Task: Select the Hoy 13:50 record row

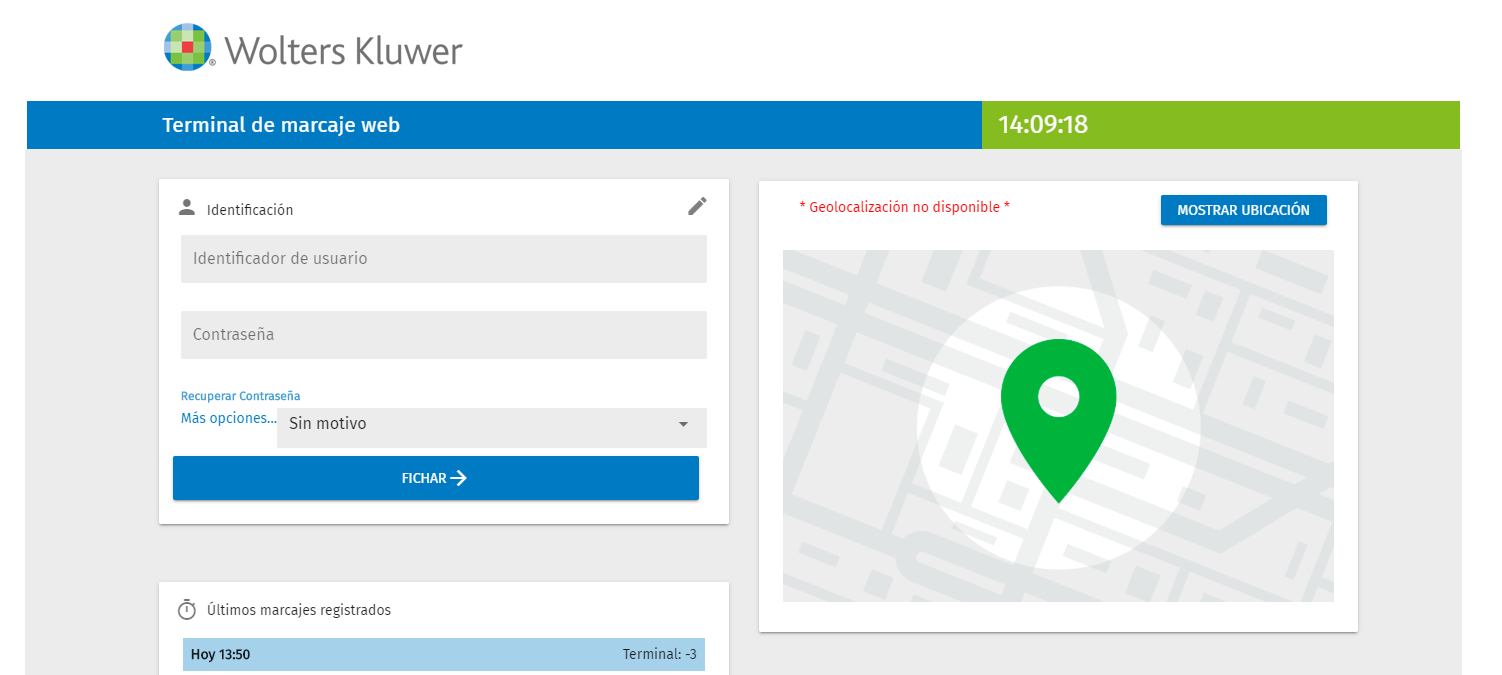Action: coord(444,655)
